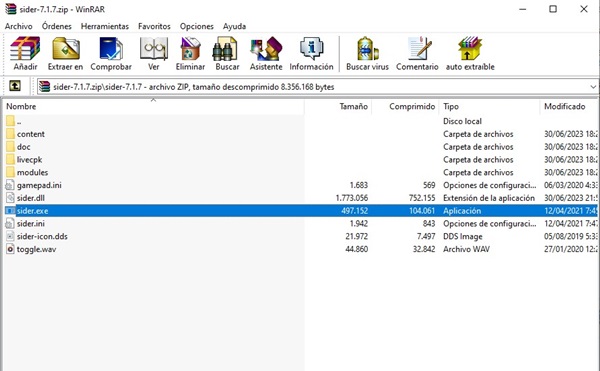The image size is (600, 371).
Task: Expand the archive path dropdown arrow
Action: (593, 87)
